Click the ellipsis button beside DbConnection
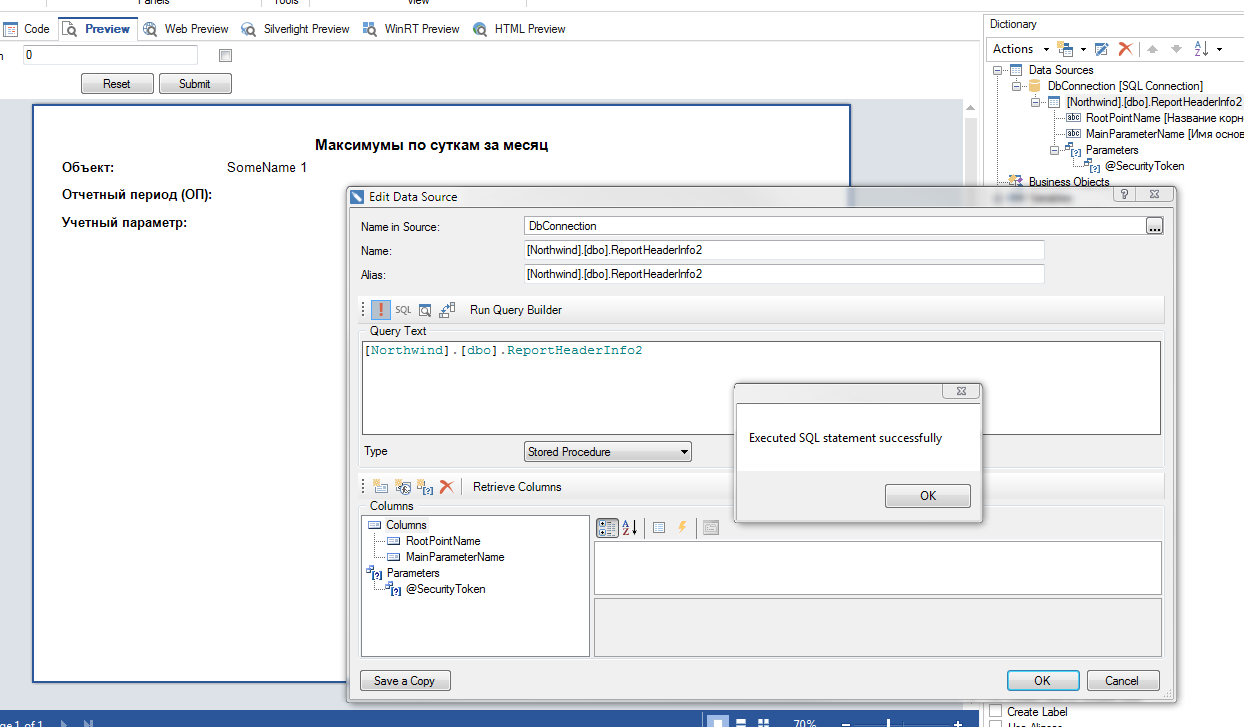Viewport: 1244px width, 727px height. pos(1155,226)
